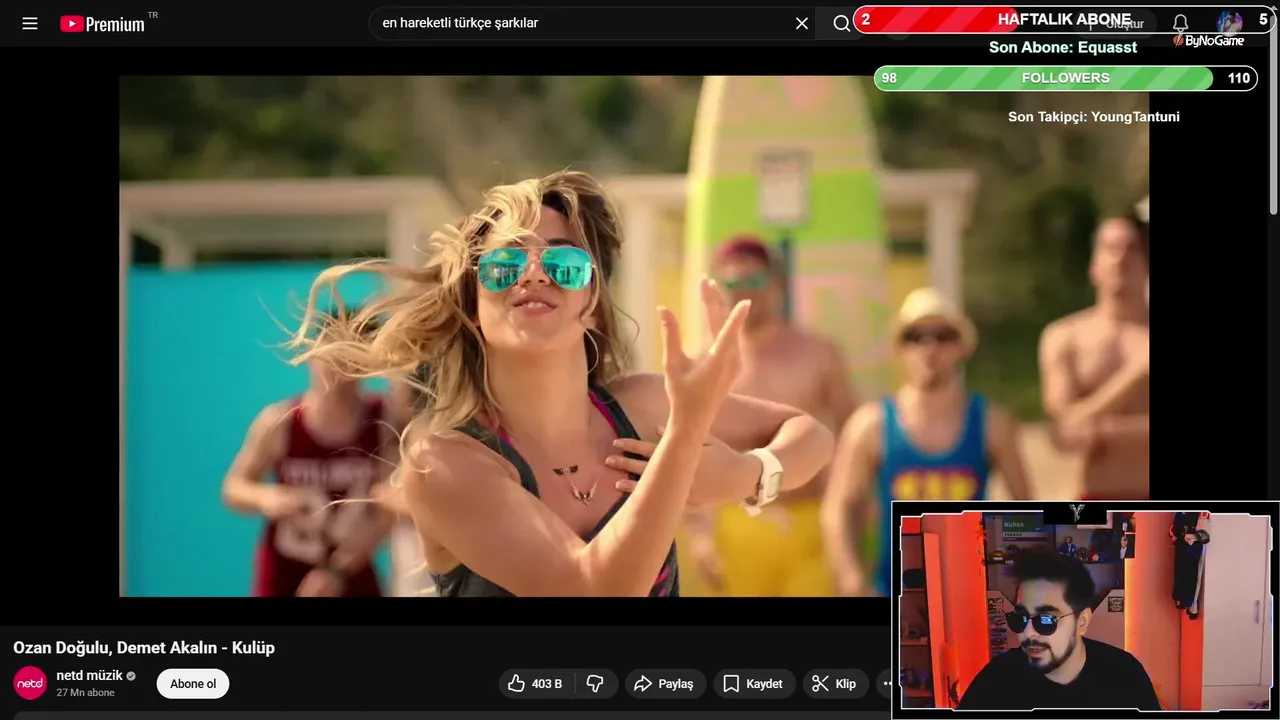Click the Oluştur create button
The image size is (1280, 720).
tap(1118, 23)
